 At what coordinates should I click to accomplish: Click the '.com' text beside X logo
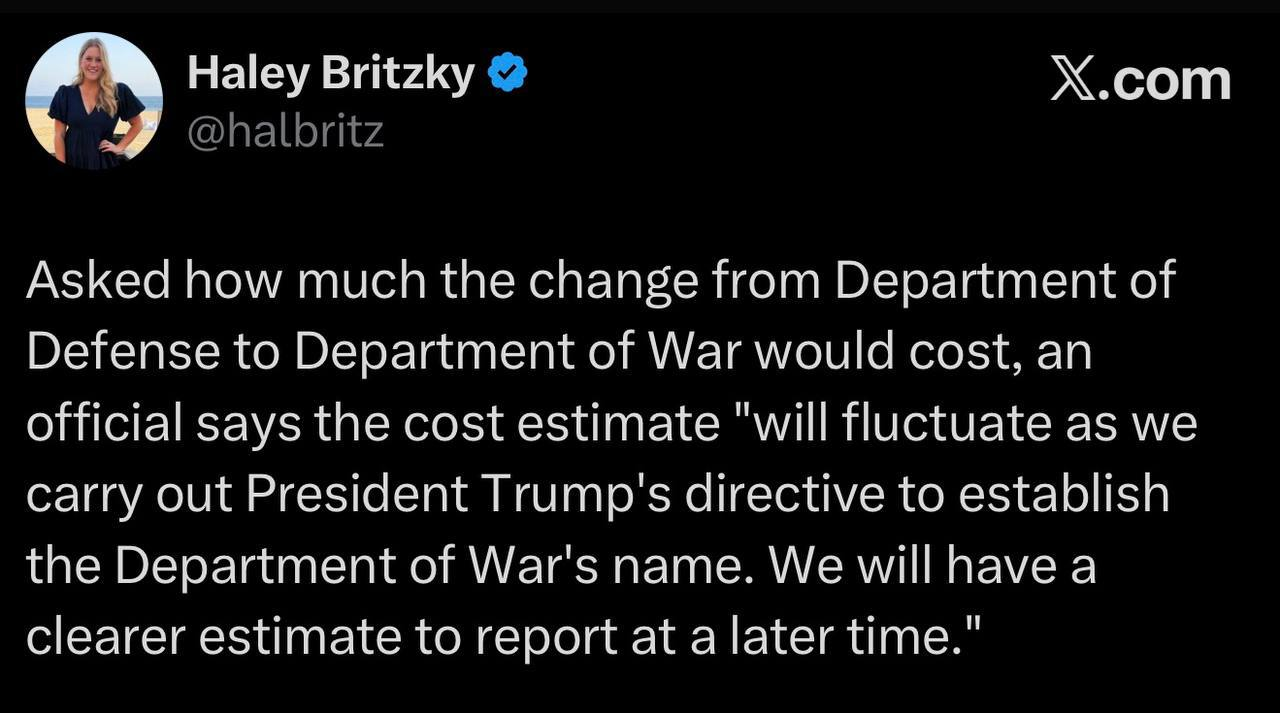tap(1165, 80)
